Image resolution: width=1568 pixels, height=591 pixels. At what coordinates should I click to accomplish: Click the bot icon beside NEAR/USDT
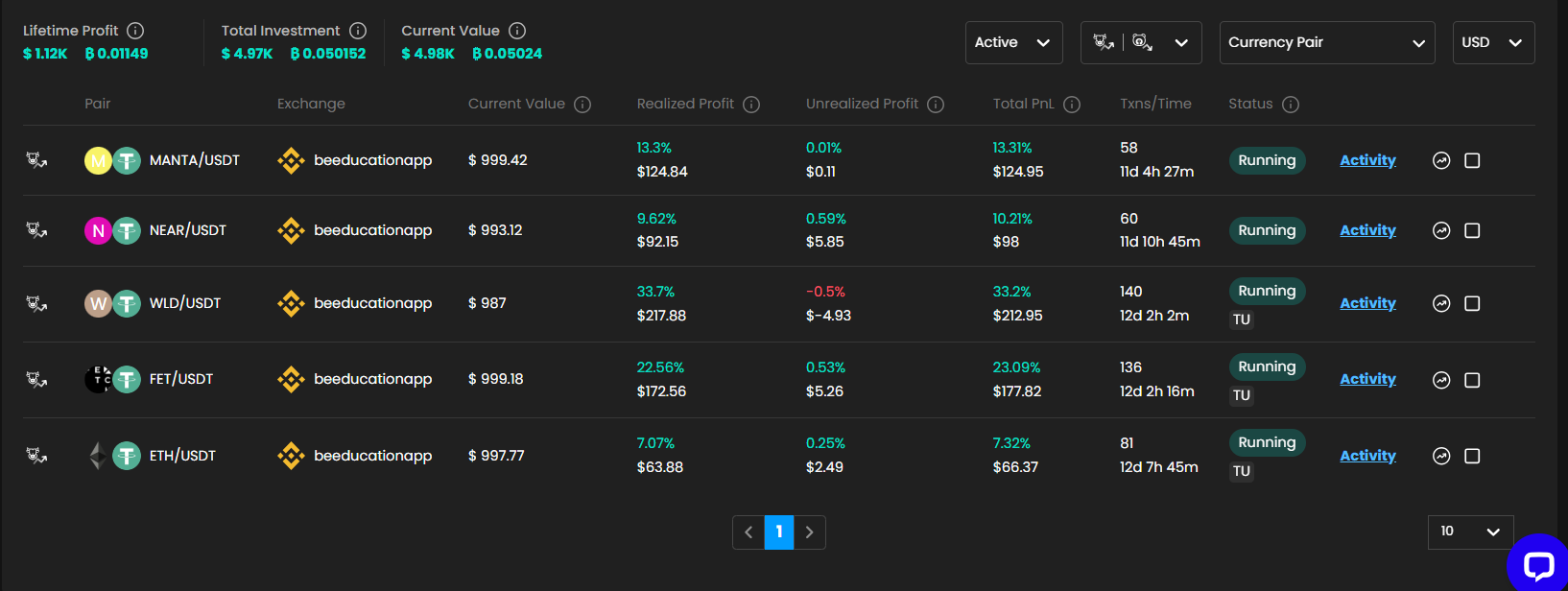pos(36,230)
